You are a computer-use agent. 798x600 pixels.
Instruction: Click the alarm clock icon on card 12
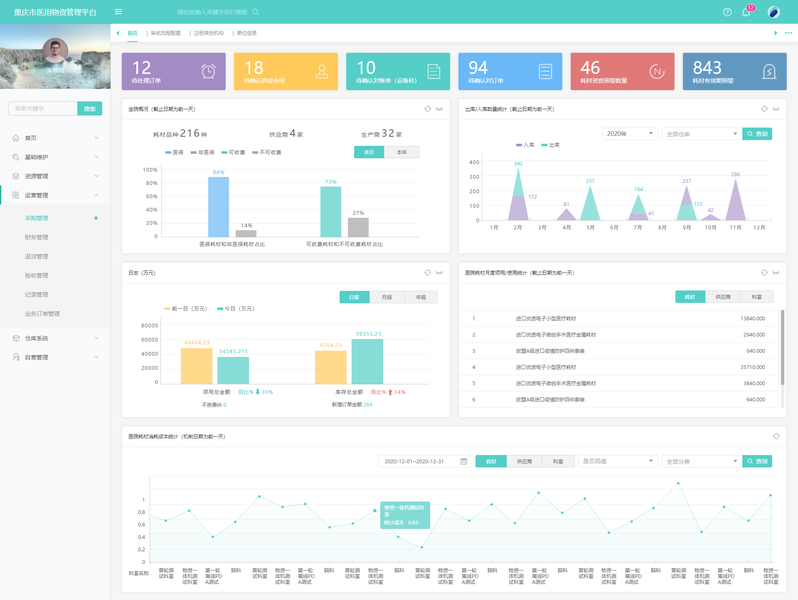pos(208,71)
